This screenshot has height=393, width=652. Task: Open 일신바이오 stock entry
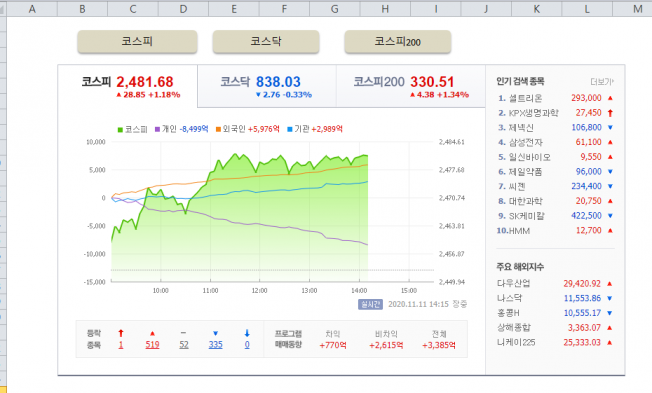click(530, 157)
